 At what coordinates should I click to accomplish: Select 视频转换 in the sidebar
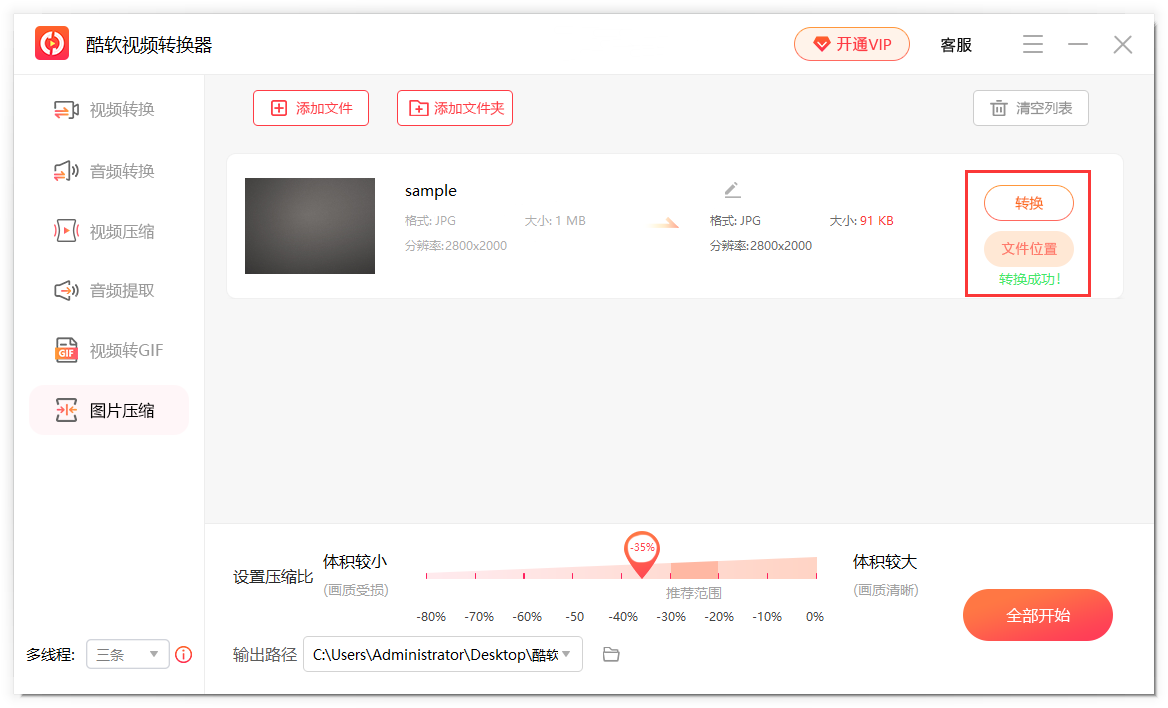coord(109,110)
